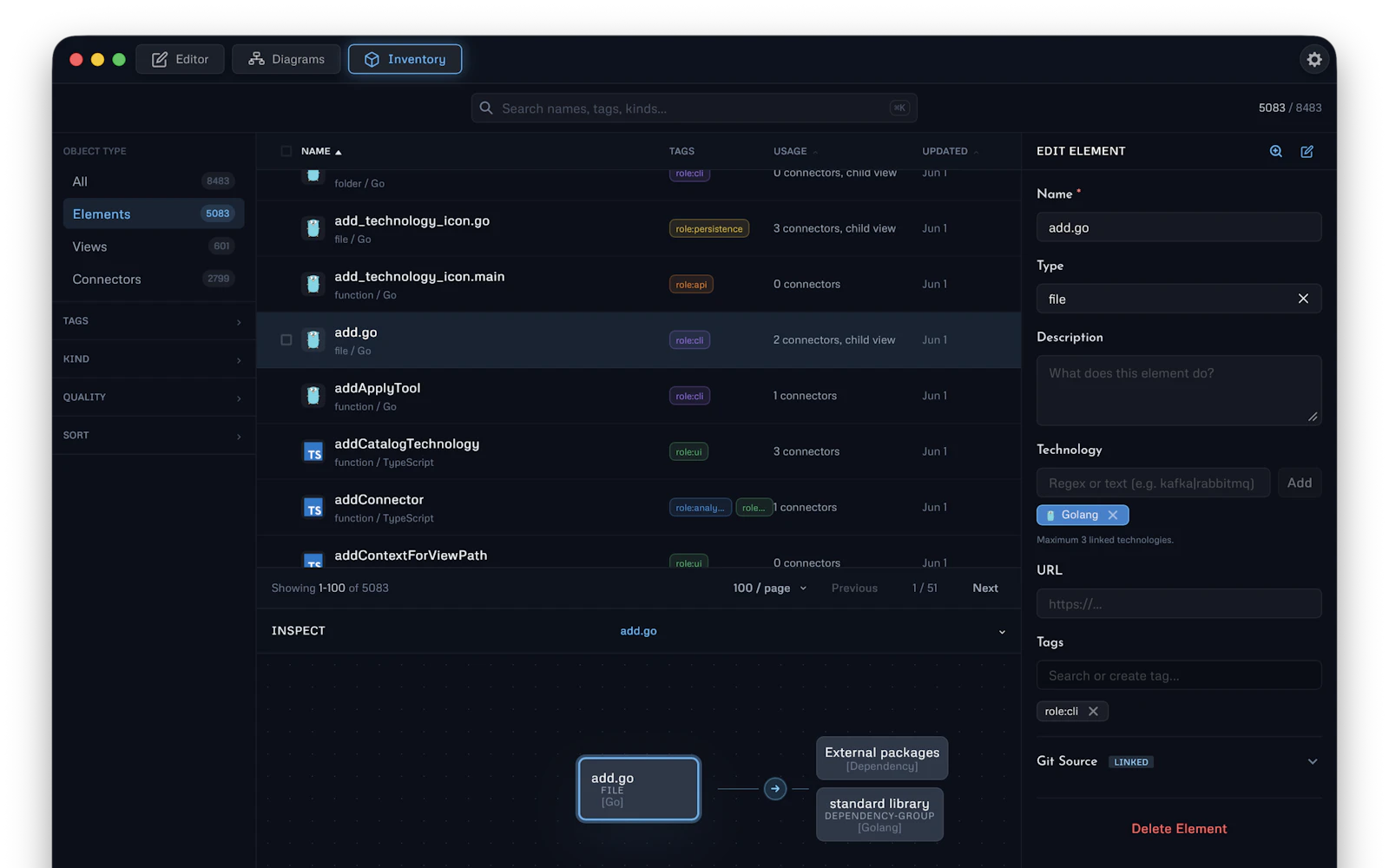Click the role:cli tag on addApplyTool row
1389x868 pixels.
(689, 396)
